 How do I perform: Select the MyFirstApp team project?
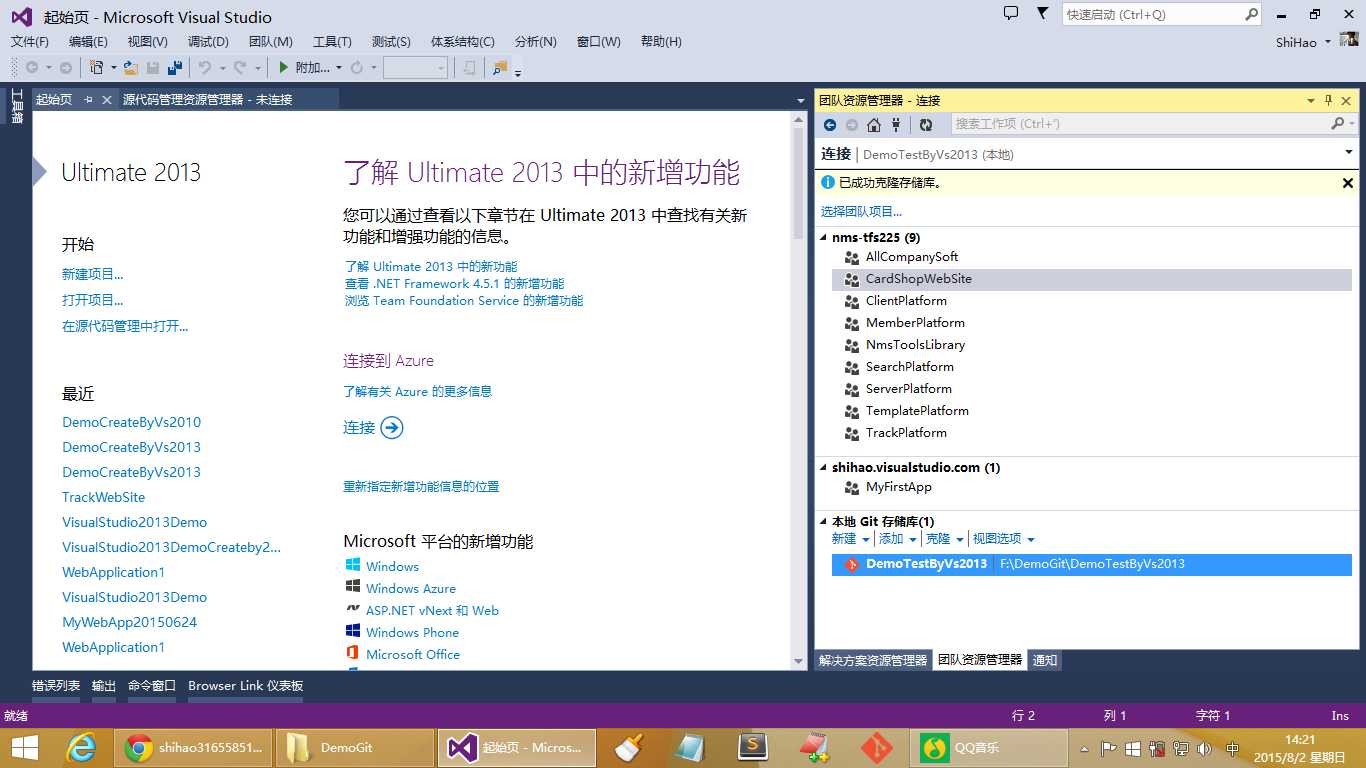tap(1092, 487)
